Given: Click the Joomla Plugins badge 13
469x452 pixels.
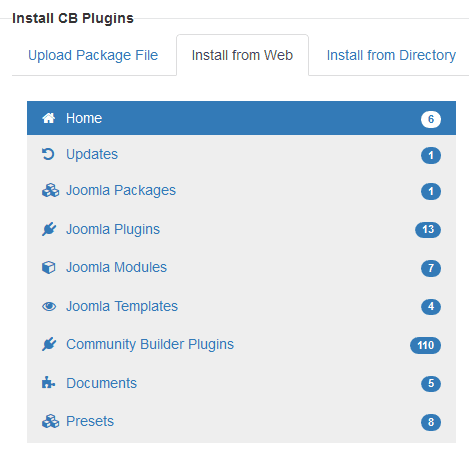Looking at the screenshot, I should pos(428,230).
